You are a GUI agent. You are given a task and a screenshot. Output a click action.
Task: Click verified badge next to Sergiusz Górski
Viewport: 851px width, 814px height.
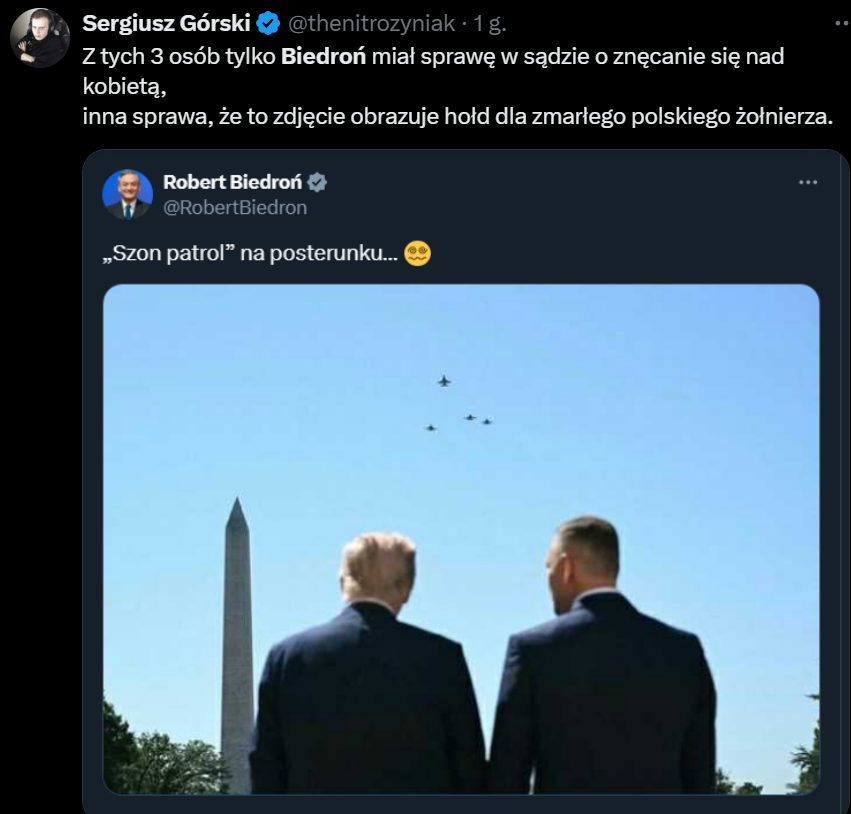pyautogui.click(x=268, y=23)
